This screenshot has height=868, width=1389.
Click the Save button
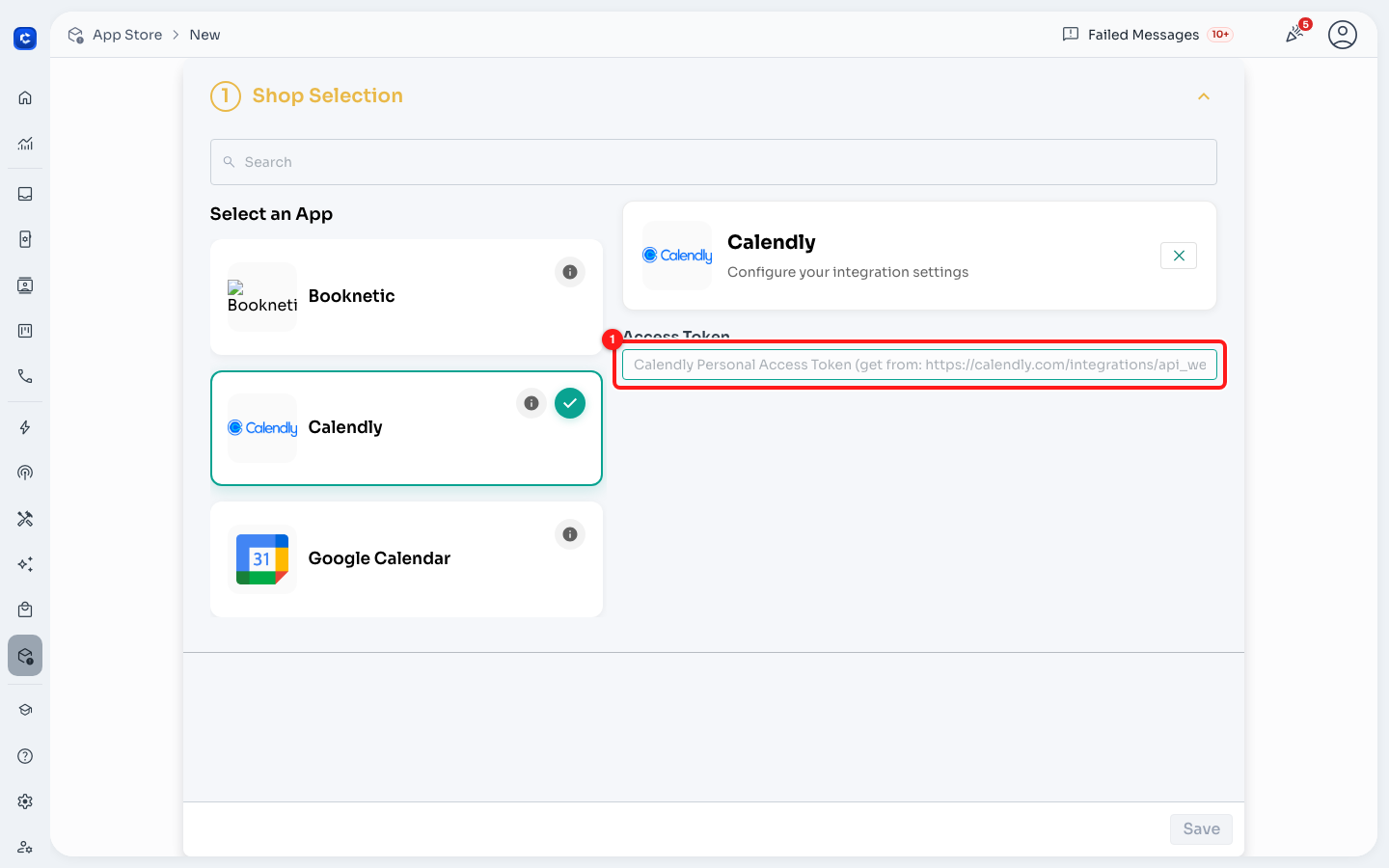click(1201, 829)
